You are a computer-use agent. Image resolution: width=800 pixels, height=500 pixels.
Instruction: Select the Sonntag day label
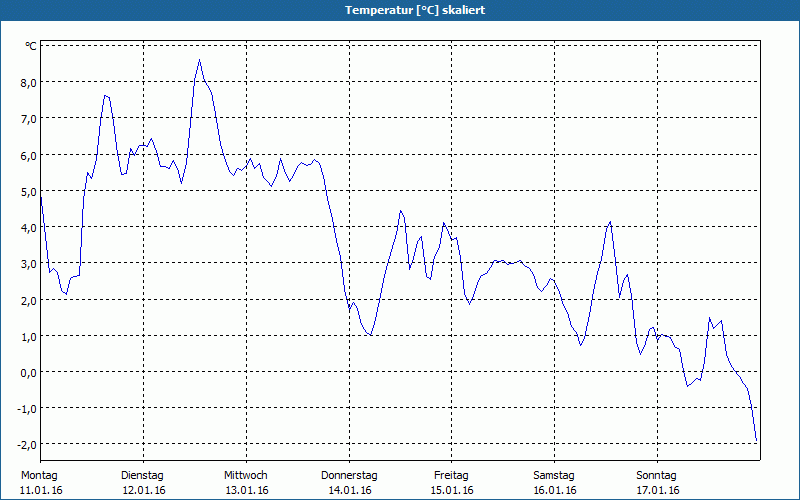656,475
